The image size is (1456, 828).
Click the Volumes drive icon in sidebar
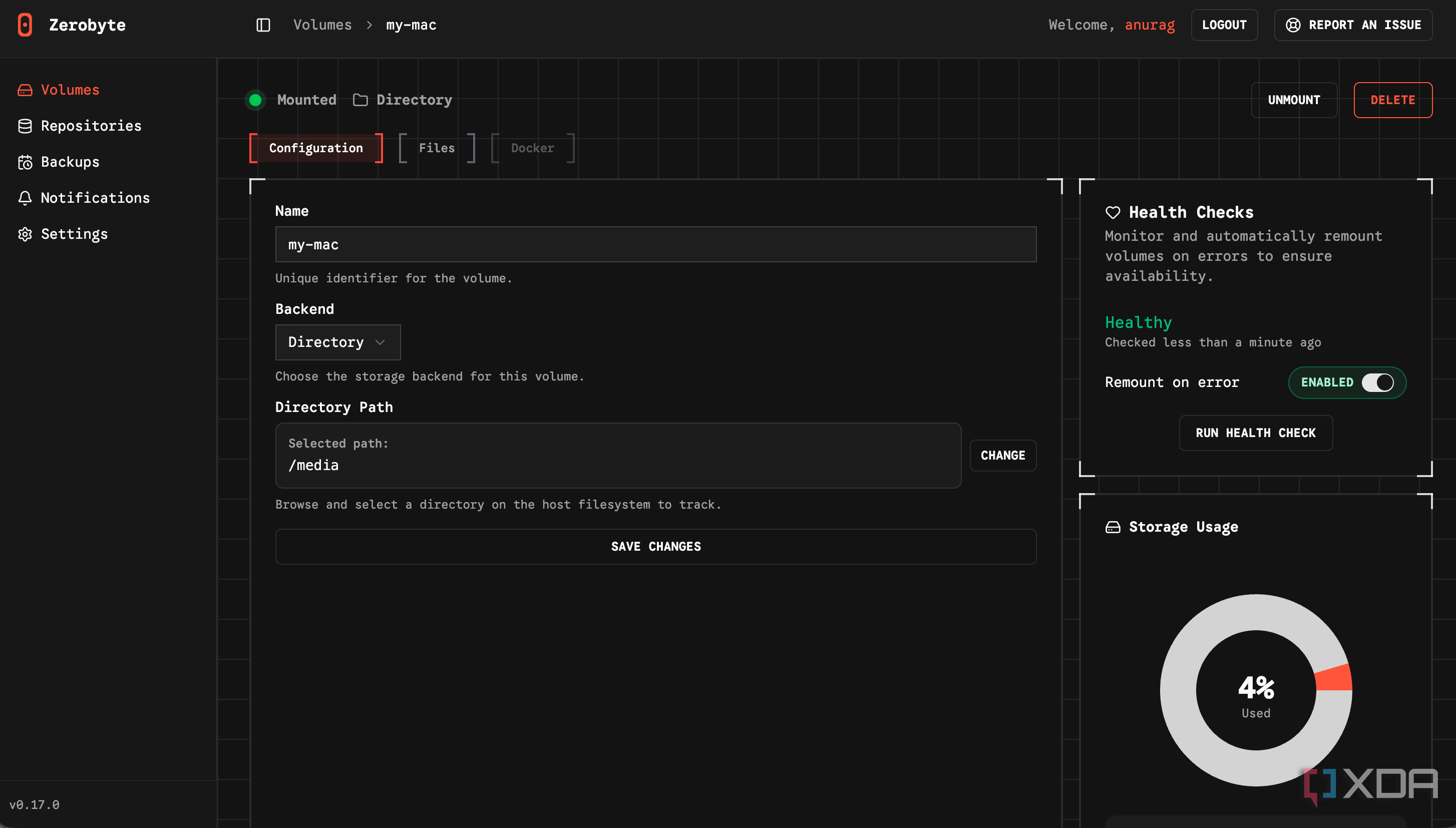point(25,90)
